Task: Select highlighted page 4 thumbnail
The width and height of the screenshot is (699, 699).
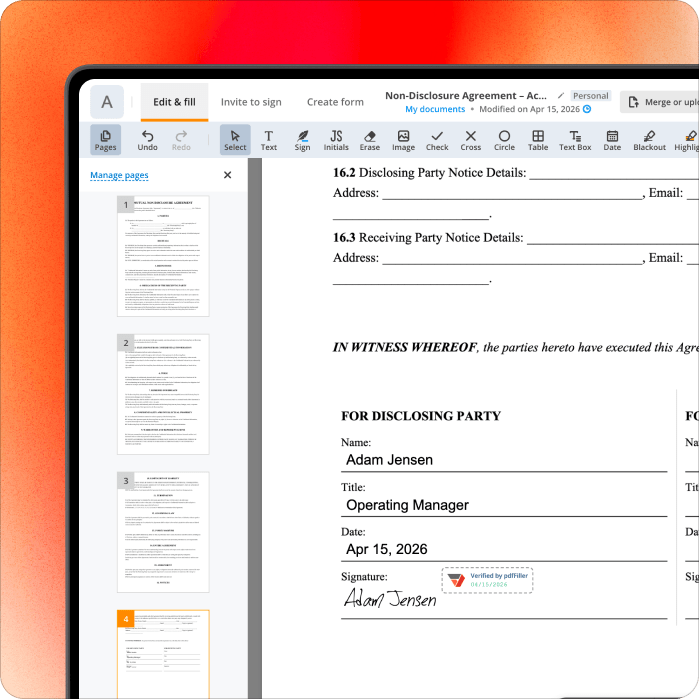Action: coord(163,654)
